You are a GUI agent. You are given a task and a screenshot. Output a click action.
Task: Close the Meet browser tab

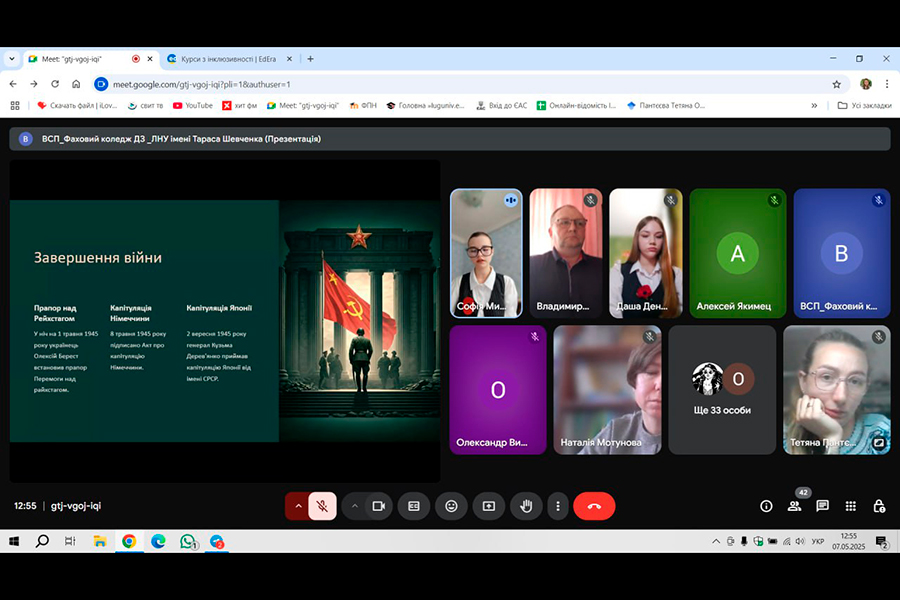pyautogui.click(x=150, y=59)
